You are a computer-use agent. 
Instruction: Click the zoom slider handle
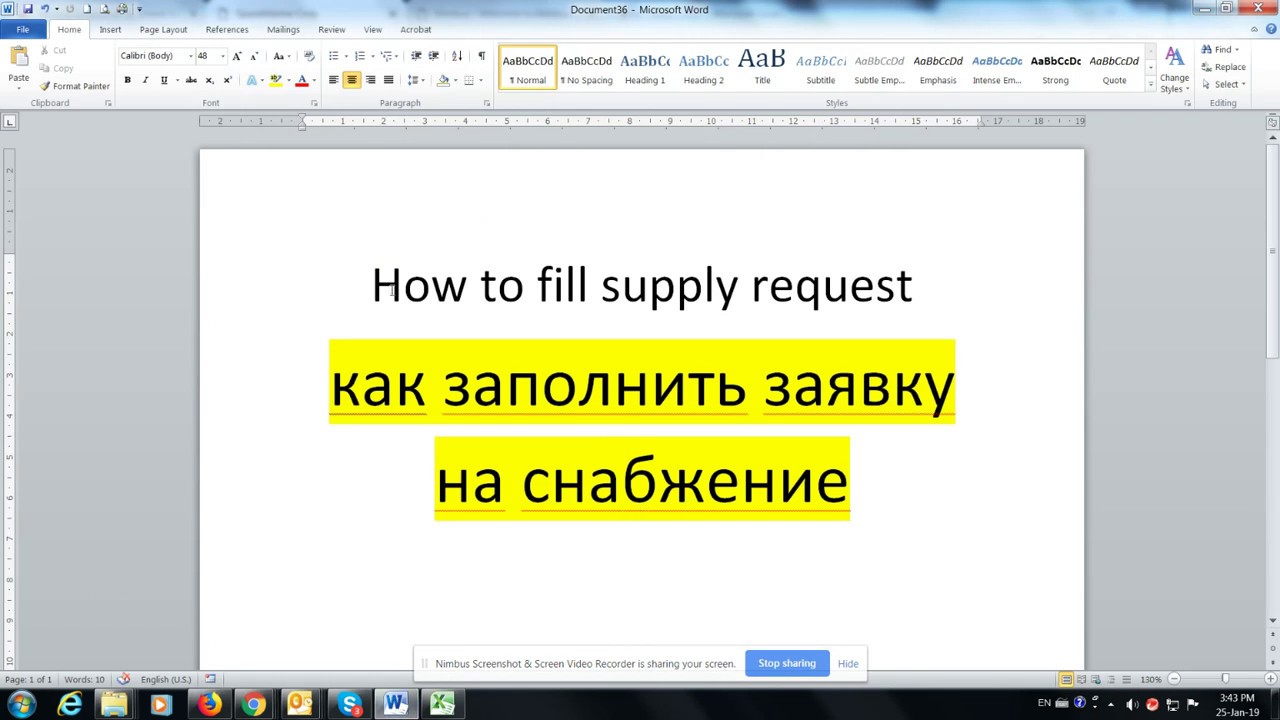pyautogui.click(x=1226, y=679)
